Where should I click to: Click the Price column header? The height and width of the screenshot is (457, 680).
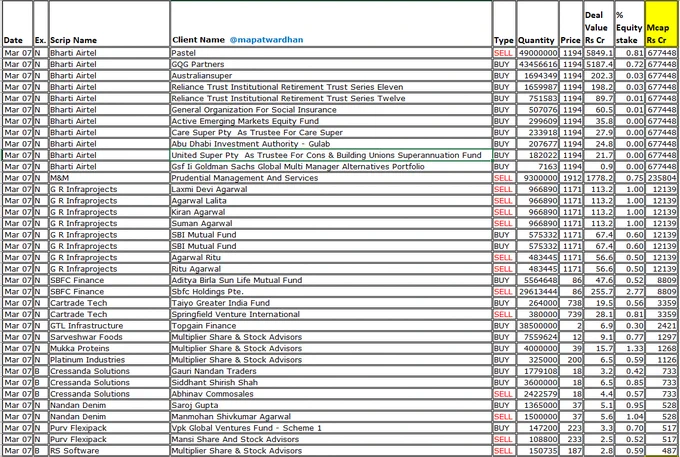pos(571,24)
